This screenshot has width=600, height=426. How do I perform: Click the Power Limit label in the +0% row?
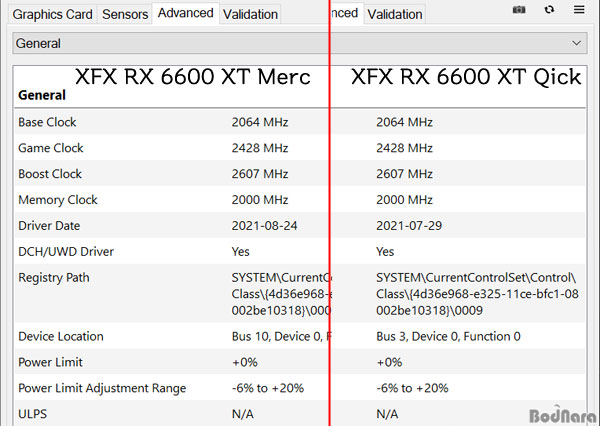50,362
